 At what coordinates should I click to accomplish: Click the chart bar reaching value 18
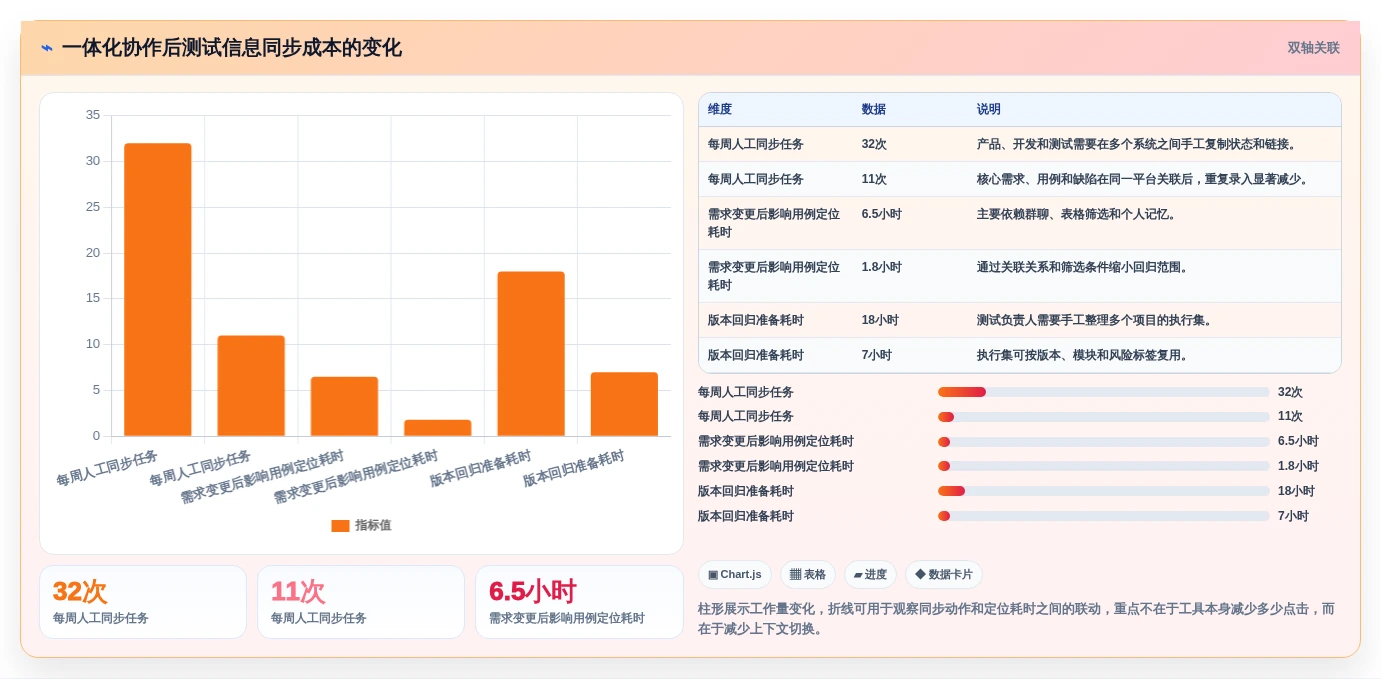click(531, 354)
